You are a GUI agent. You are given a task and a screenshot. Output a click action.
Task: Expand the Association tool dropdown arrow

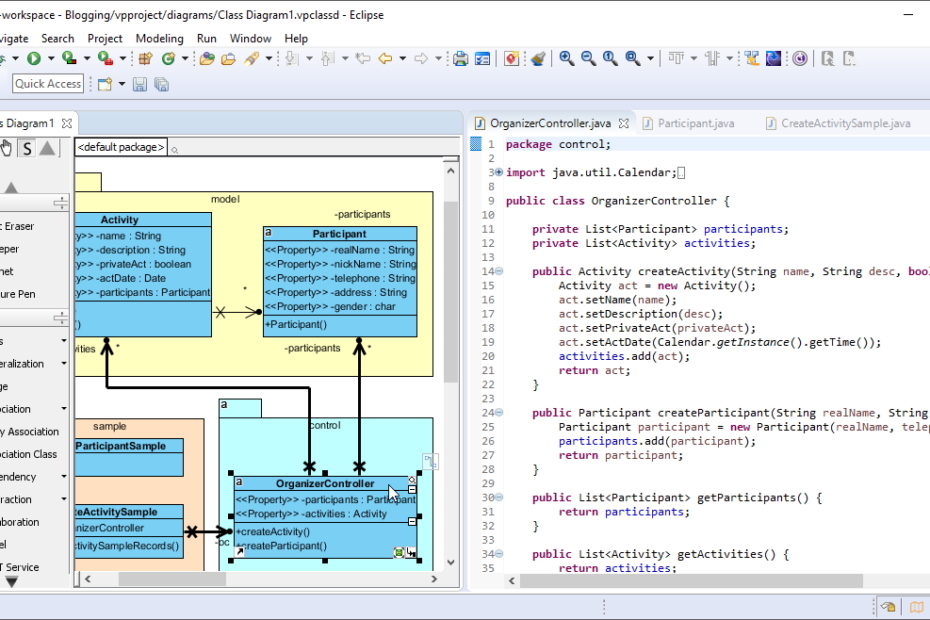pyautogui.click(x=62, y=408)
